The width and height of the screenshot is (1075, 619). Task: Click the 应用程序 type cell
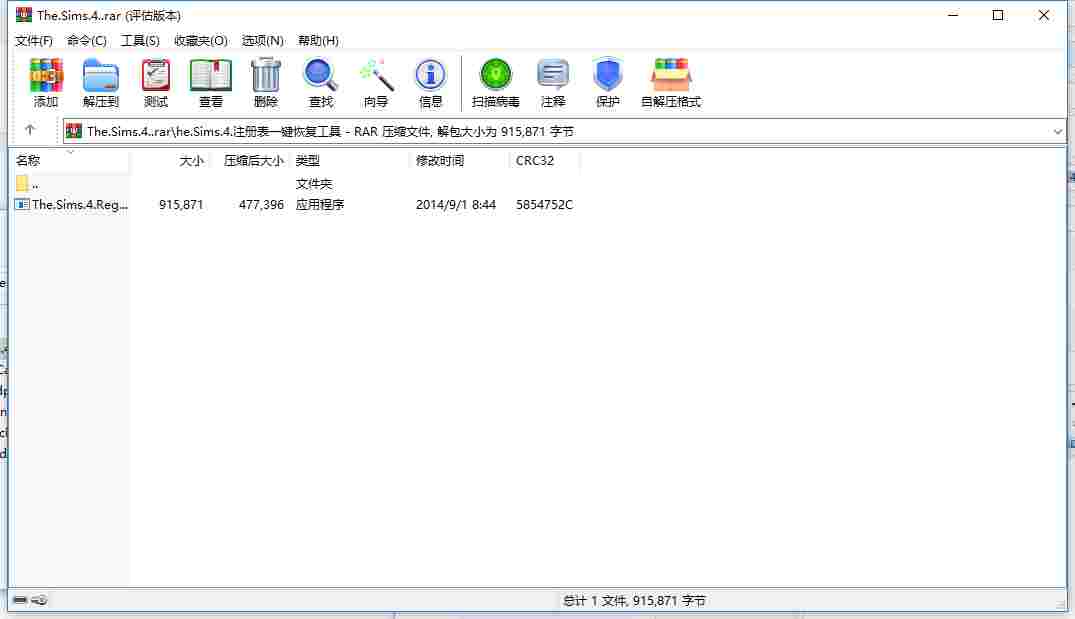pos(319,204)
